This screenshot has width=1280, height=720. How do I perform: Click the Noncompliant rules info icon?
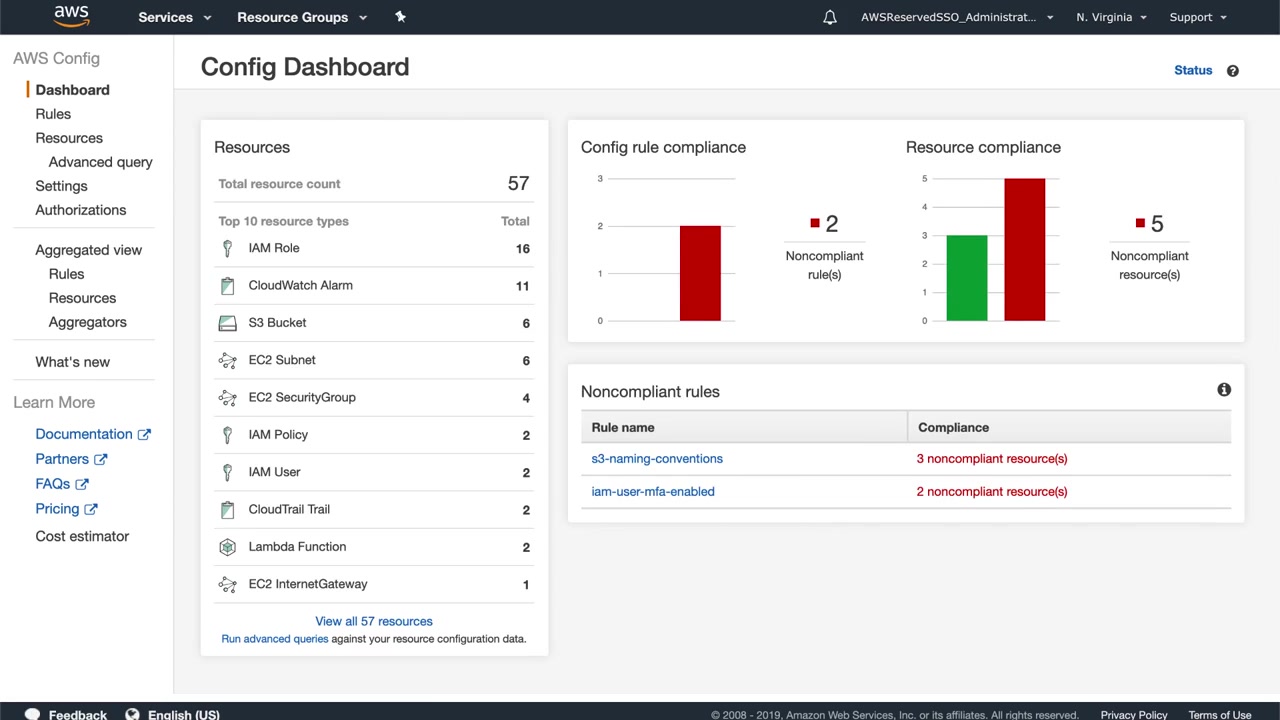click(1223, 390)
